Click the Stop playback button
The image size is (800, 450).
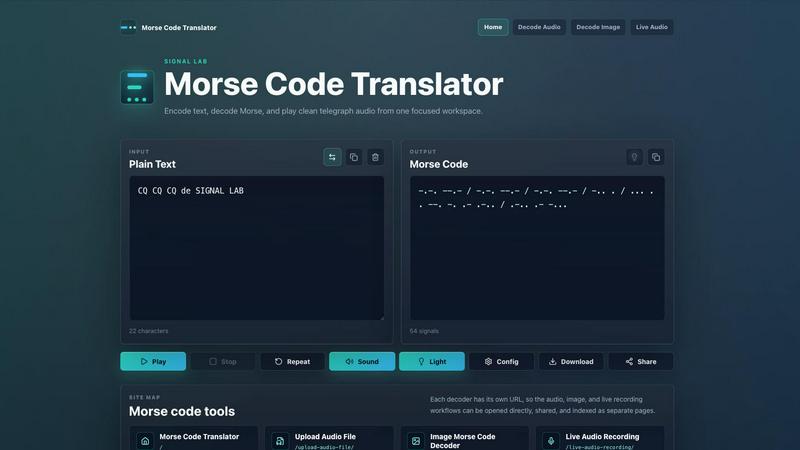click(222, 361)
